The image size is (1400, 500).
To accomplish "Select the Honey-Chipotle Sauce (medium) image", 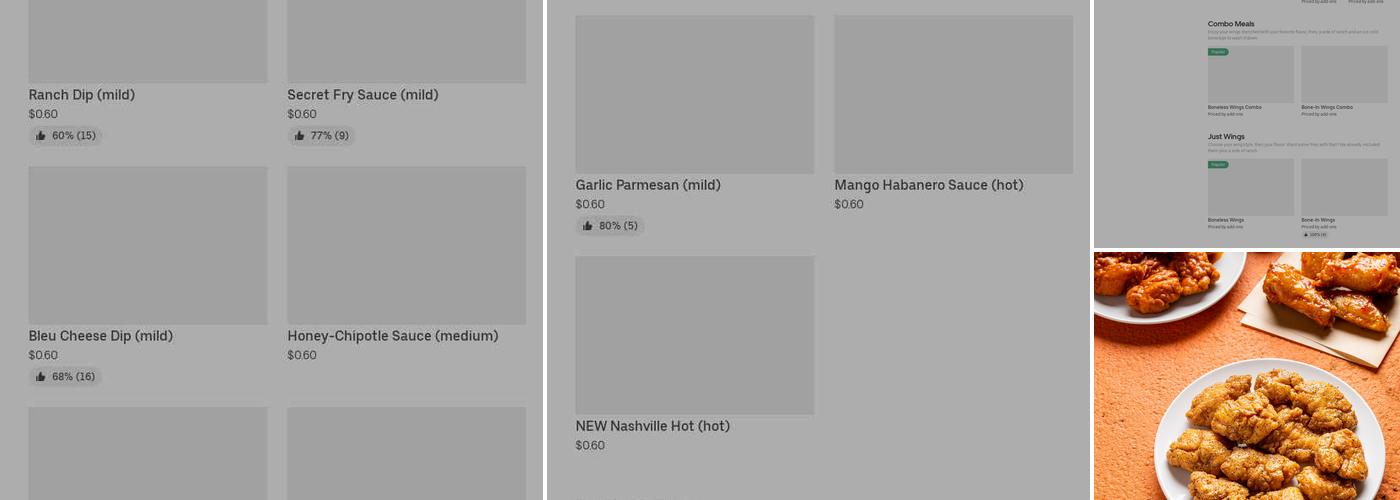I will pyautogui.click(x=406, y=245).
